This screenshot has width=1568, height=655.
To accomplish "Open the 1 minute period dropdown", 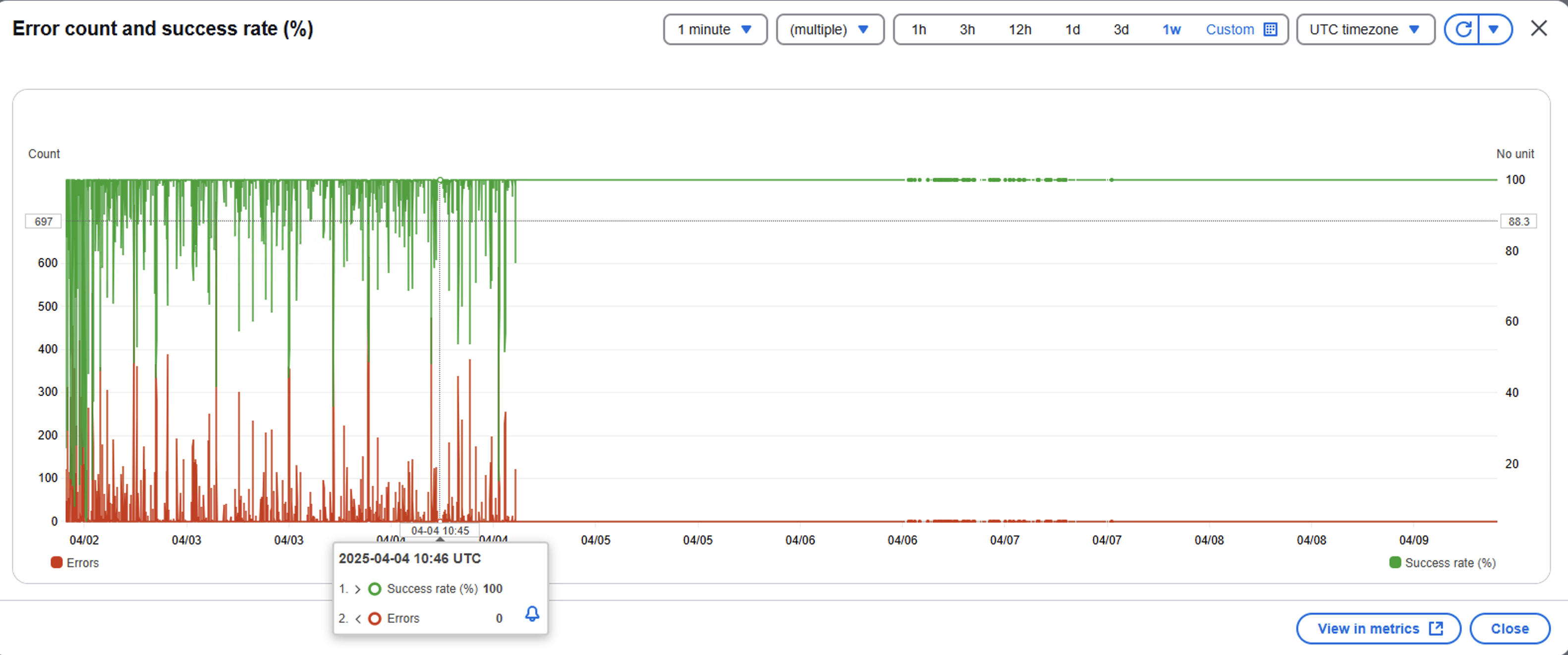I will pyautogui.click(x=715, y=29).
